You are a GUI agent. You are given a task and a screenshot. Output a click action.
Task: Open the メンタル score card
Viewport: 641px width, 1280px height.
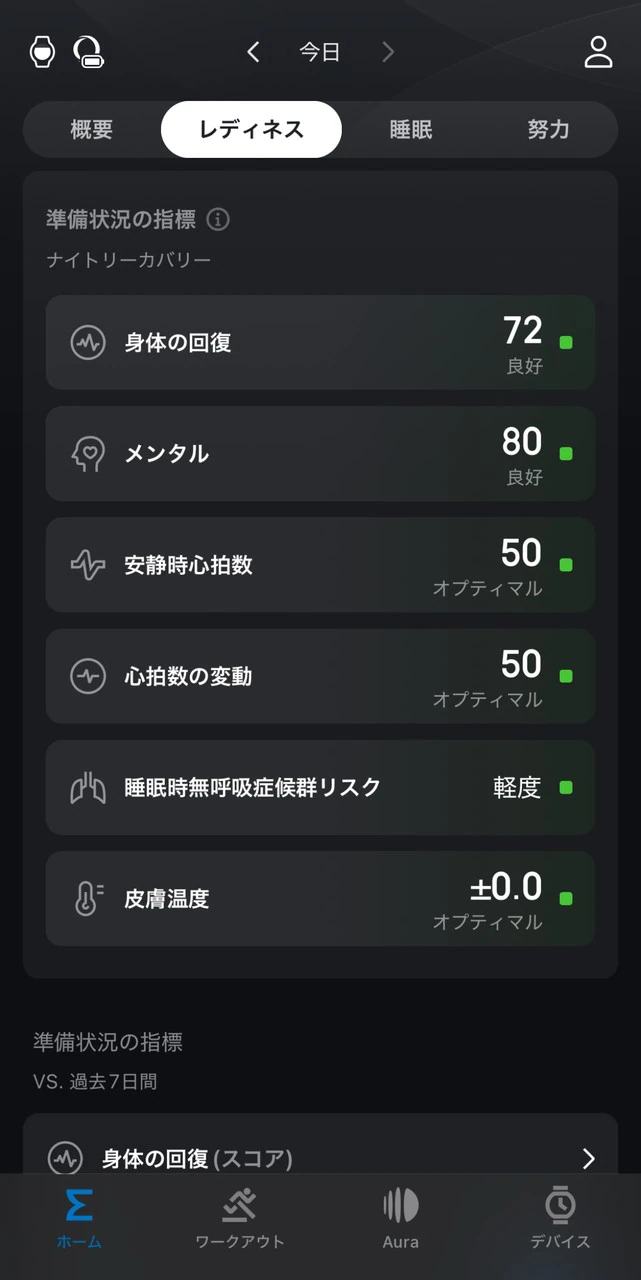tap(320, 454)
